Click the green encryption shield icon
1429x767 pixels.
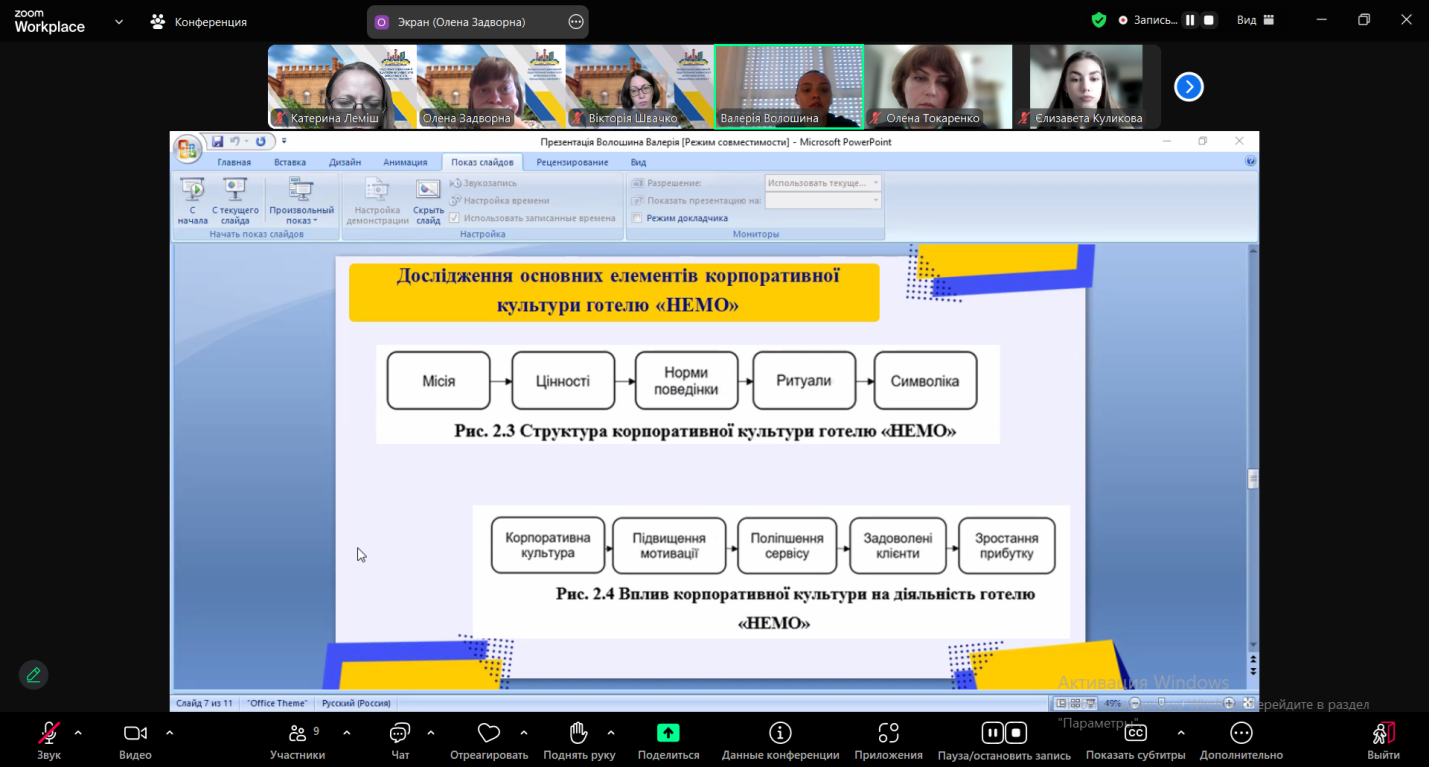click(x=1099, y=20)
